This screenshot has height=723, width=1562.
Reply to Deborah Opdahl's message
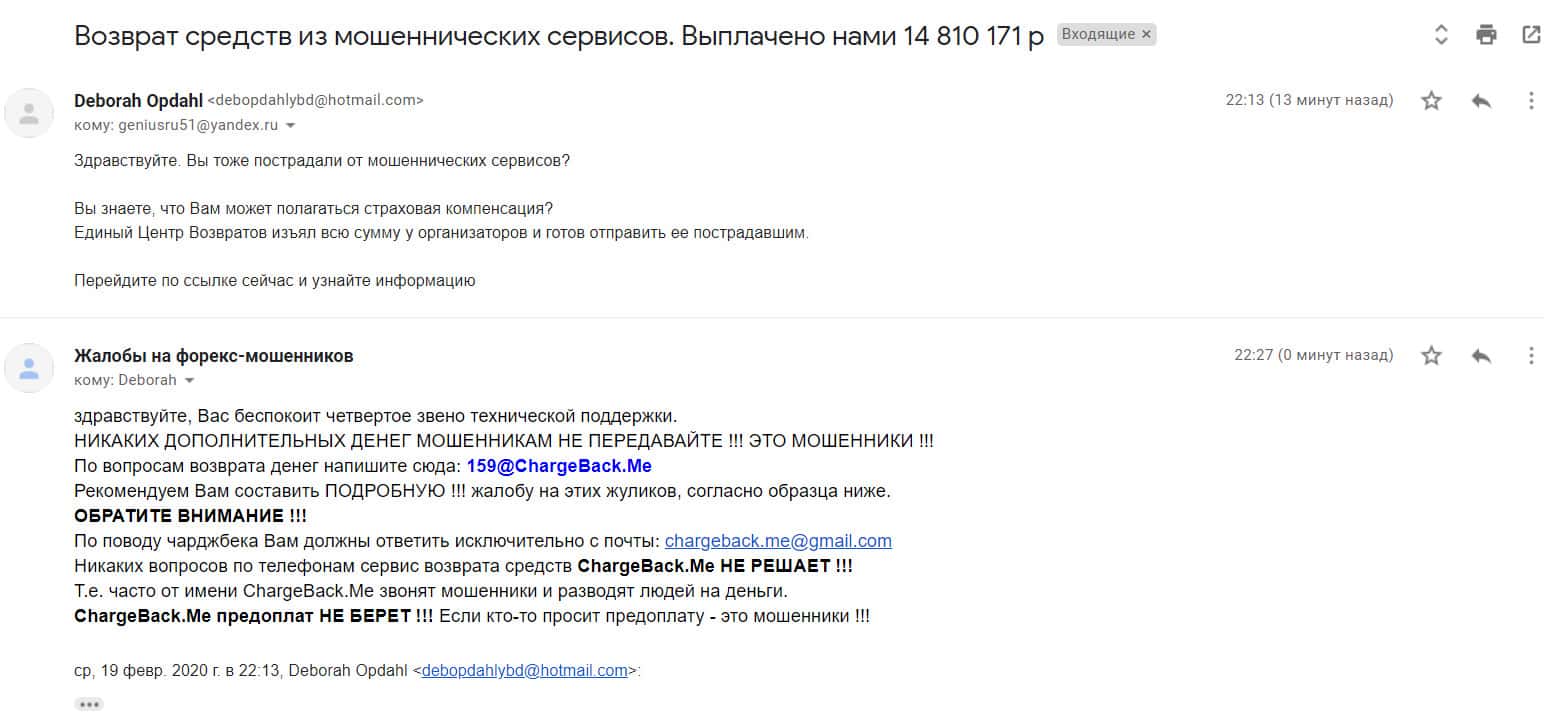[x=1482, y=100]
